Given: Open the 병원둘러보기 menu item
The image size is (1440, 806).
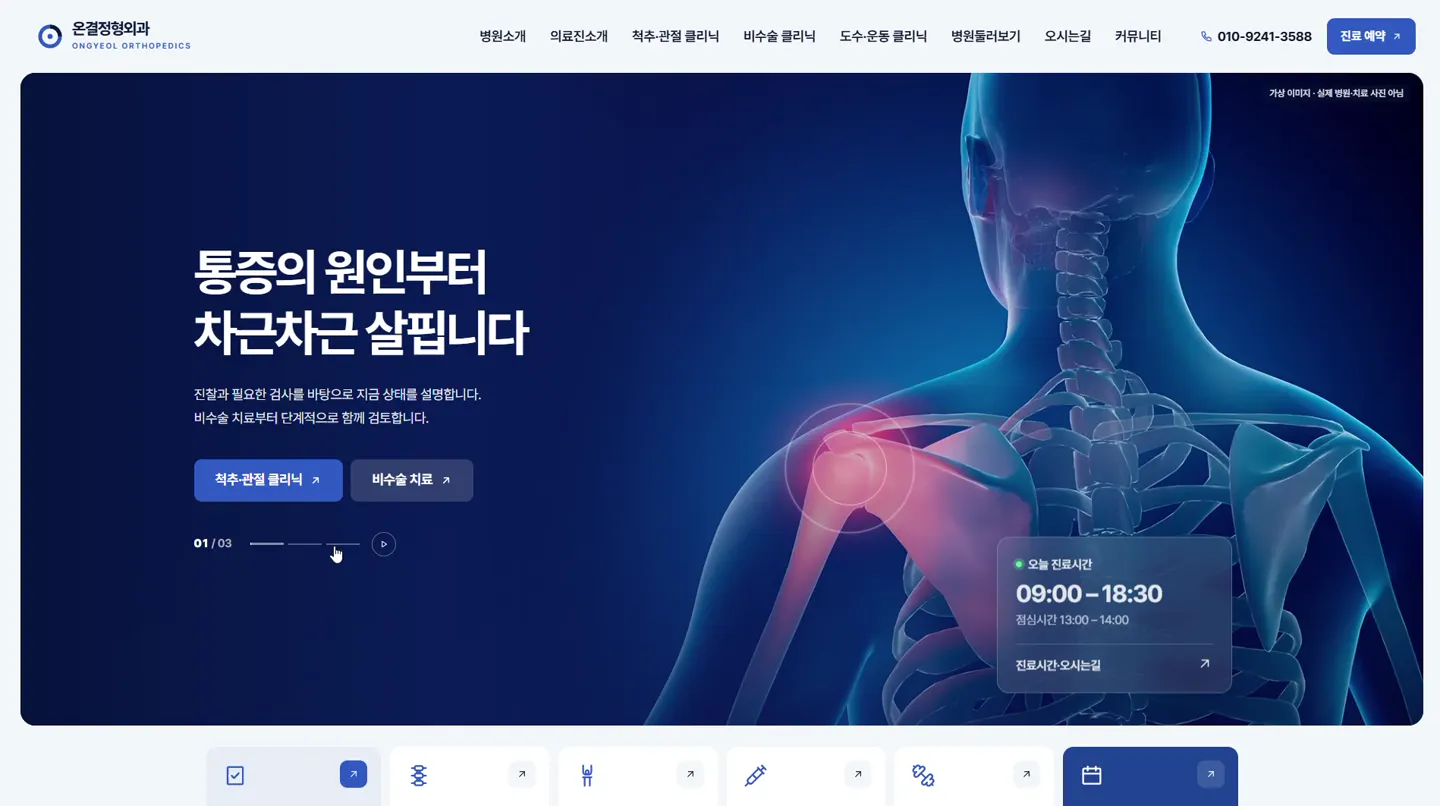Looking at the screenshot, I should [x=986, y=36].
